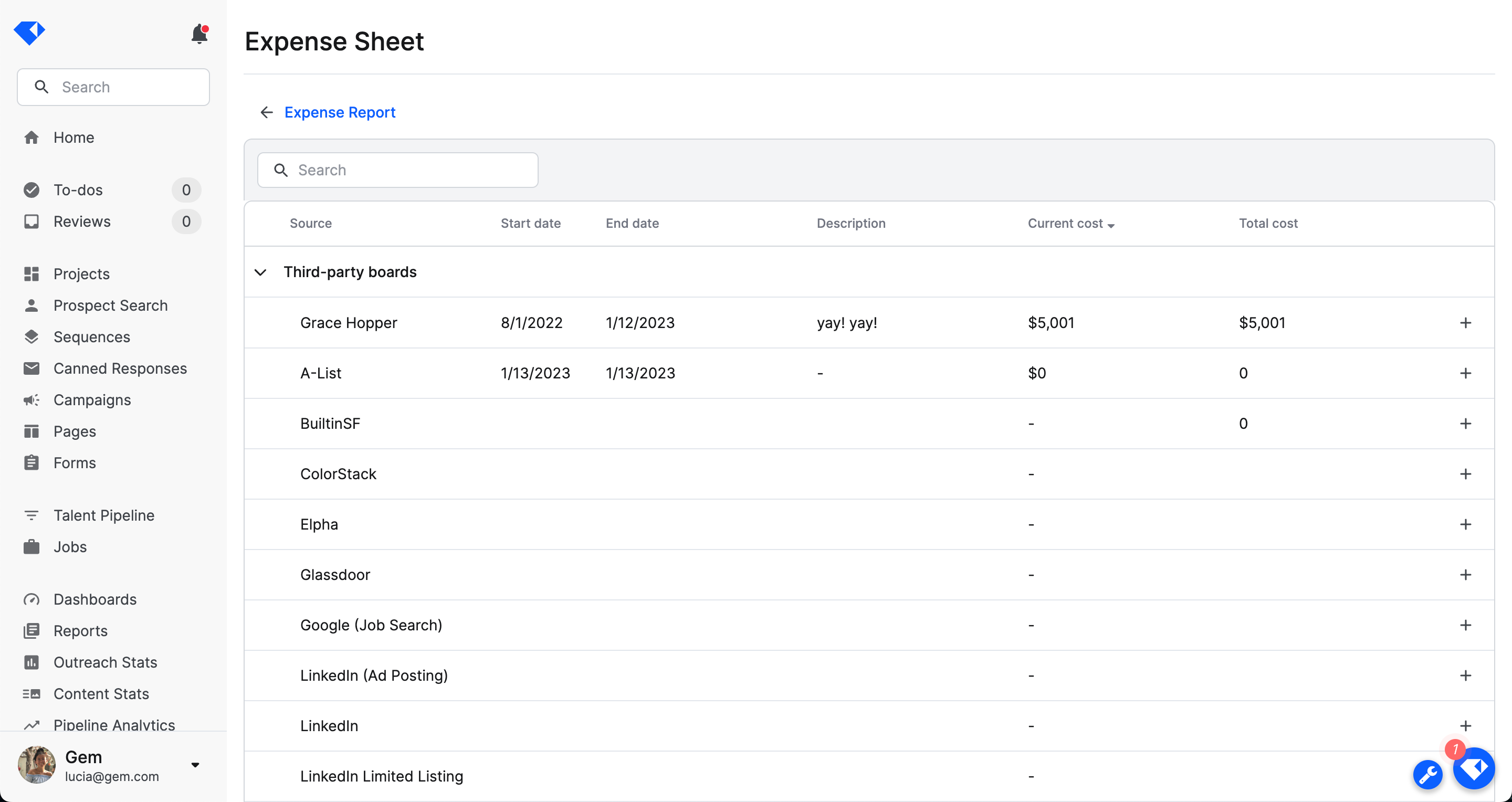This screenshot has height=802, width=1512.
Task: Open the notifications bell
Action: coord(199,34)
